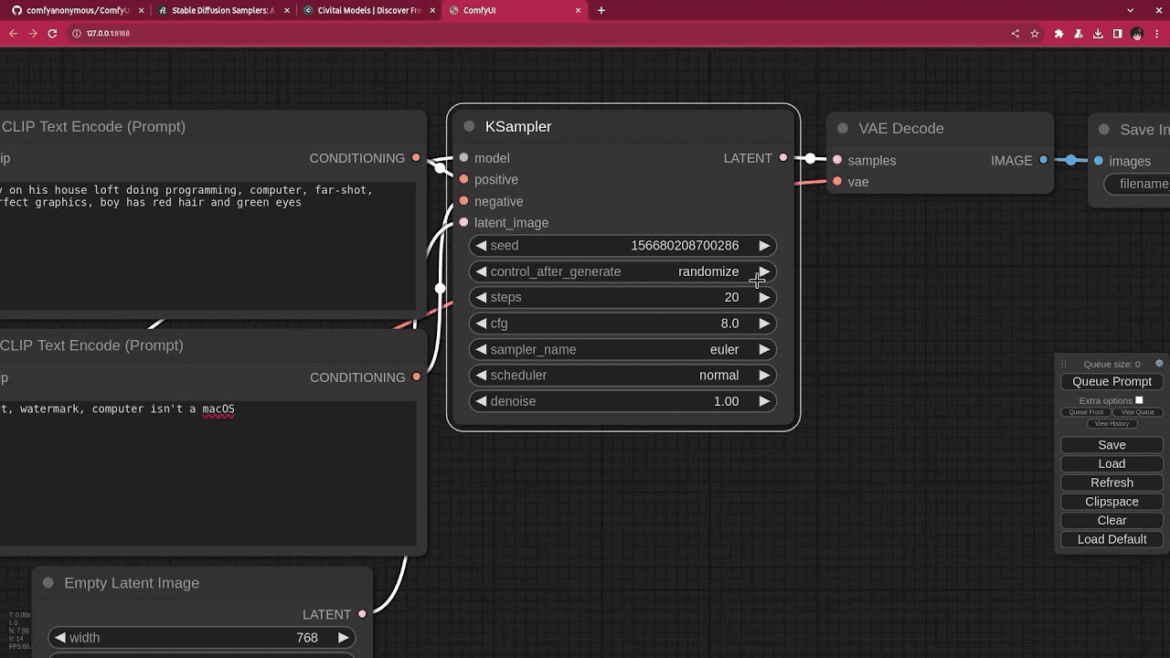Switch to the Civitai Models browser tab
1170x658 pixels.
pyautogui.click(x=368, y=11)
